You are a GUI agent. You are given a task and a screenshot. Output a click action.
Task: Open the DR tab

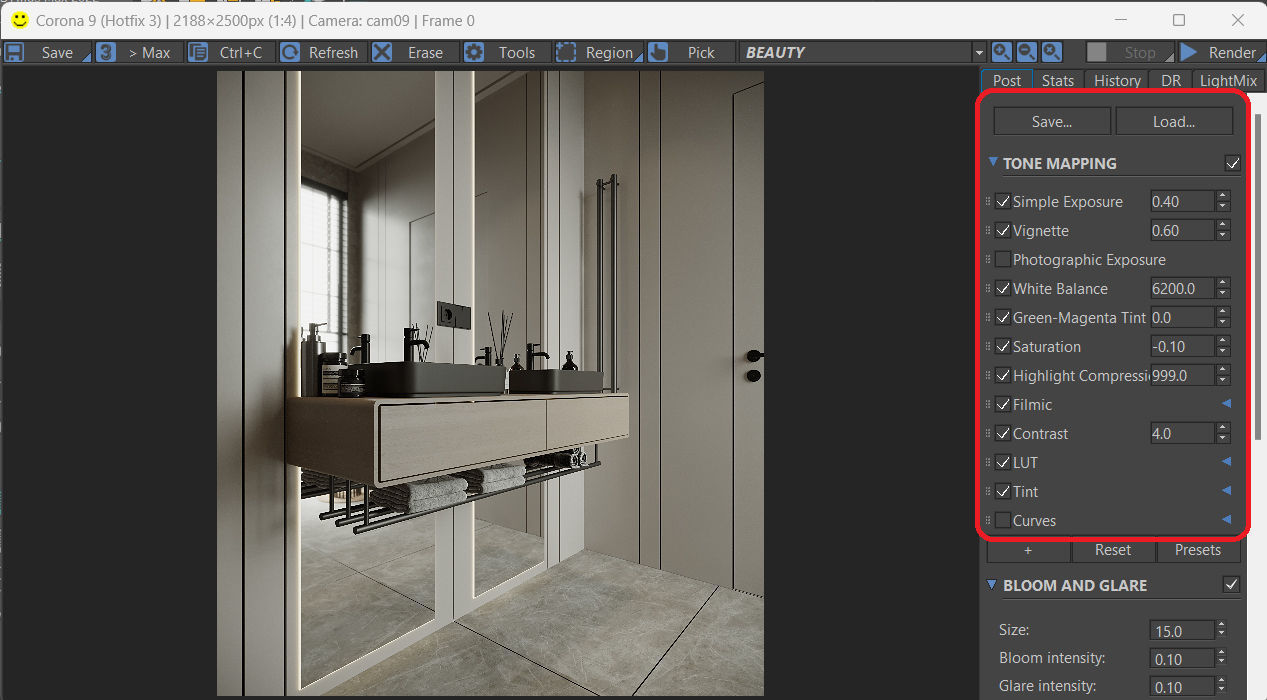1171,81
